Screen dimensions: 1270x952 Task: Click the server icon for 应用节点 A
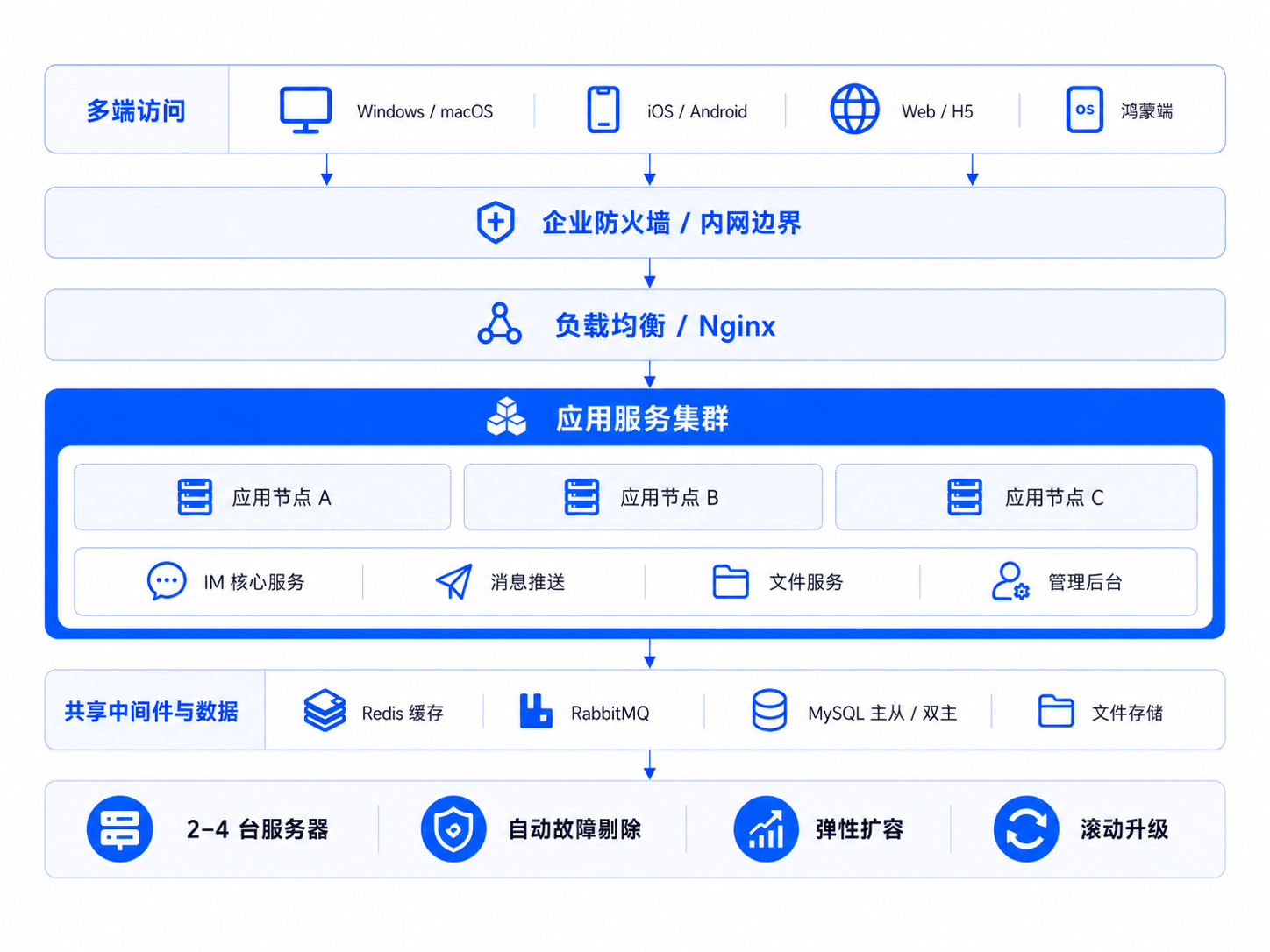tap(195, 497)
